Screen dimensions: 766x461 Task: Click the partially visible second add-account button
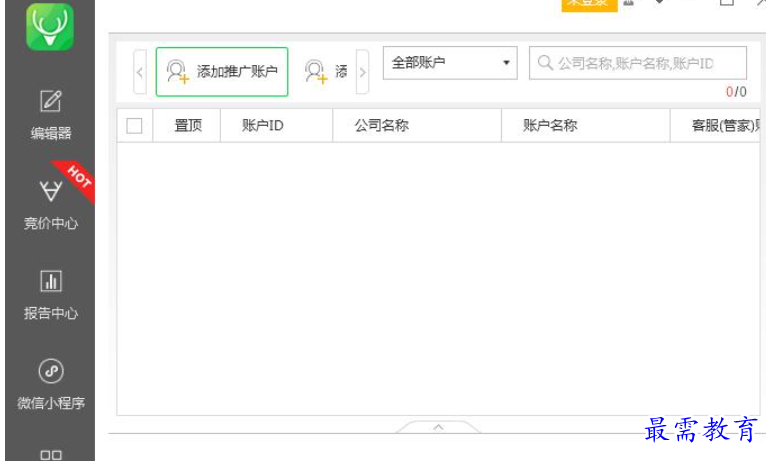[326, 72]
